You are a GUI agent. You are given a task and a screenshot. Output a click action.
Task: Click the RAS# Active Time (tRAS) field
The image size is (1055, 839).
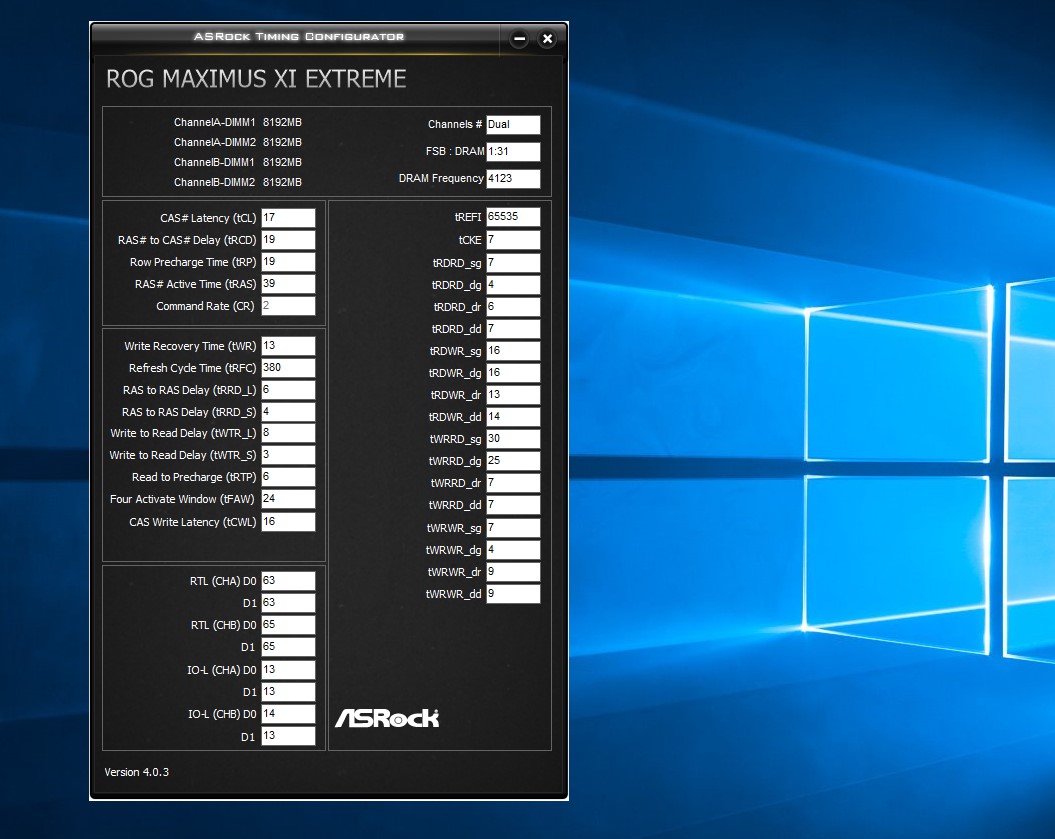click(x=288, y=283)
